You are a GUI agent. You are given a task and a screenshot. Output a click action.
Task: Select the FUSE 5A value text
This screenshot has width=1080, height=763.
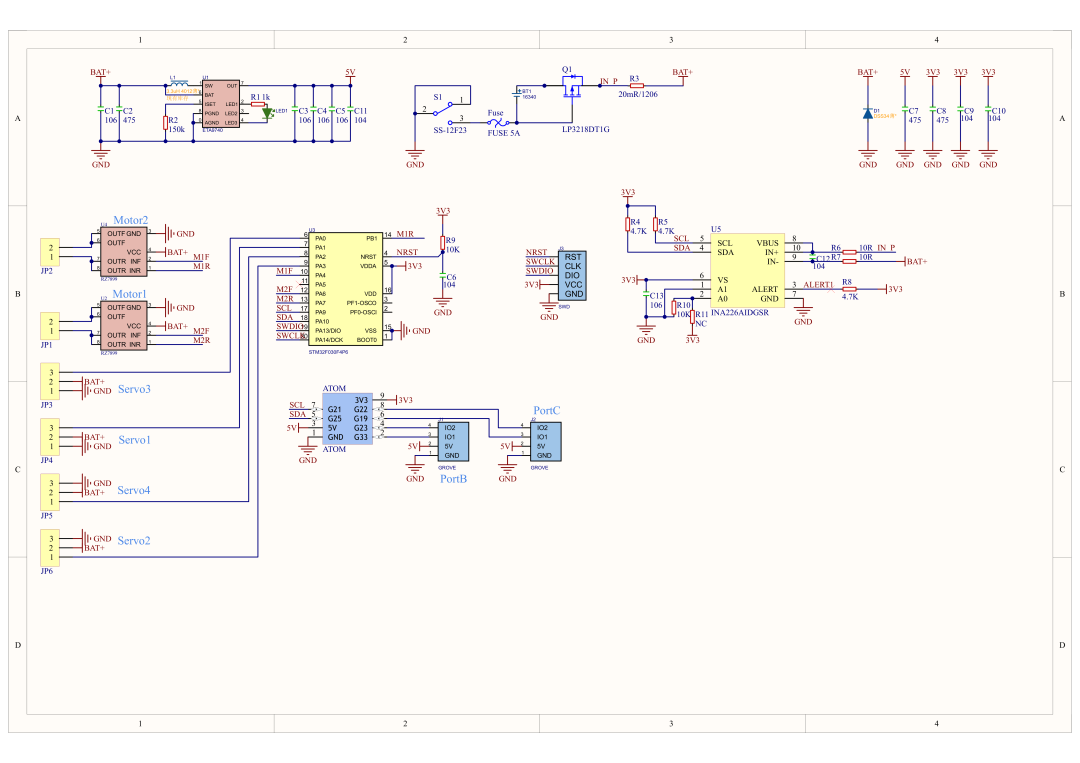tap(503, 133)
